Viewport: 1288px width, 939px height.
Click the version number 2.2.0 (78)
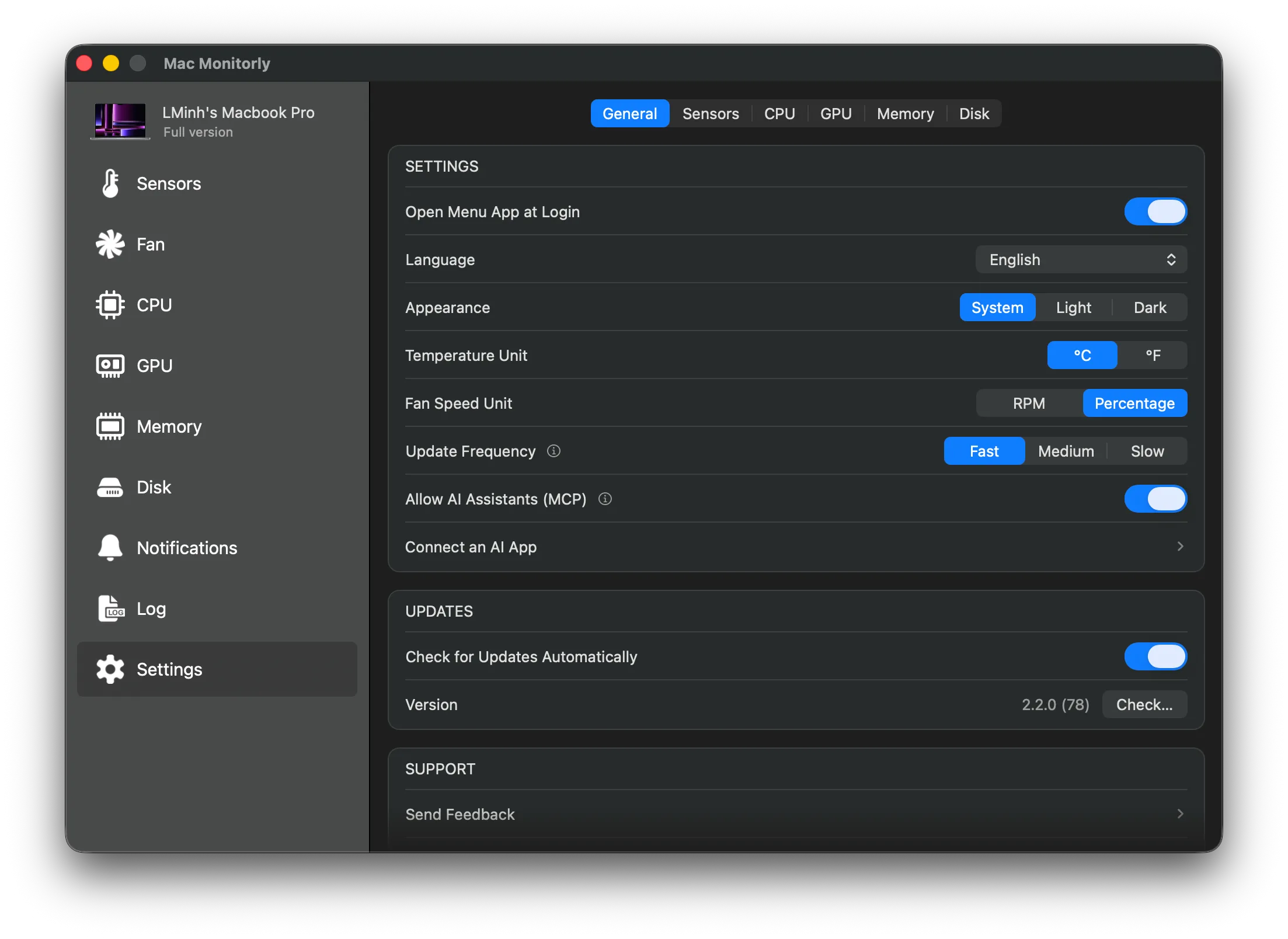pyautogui.click(x=1055, y=704)
